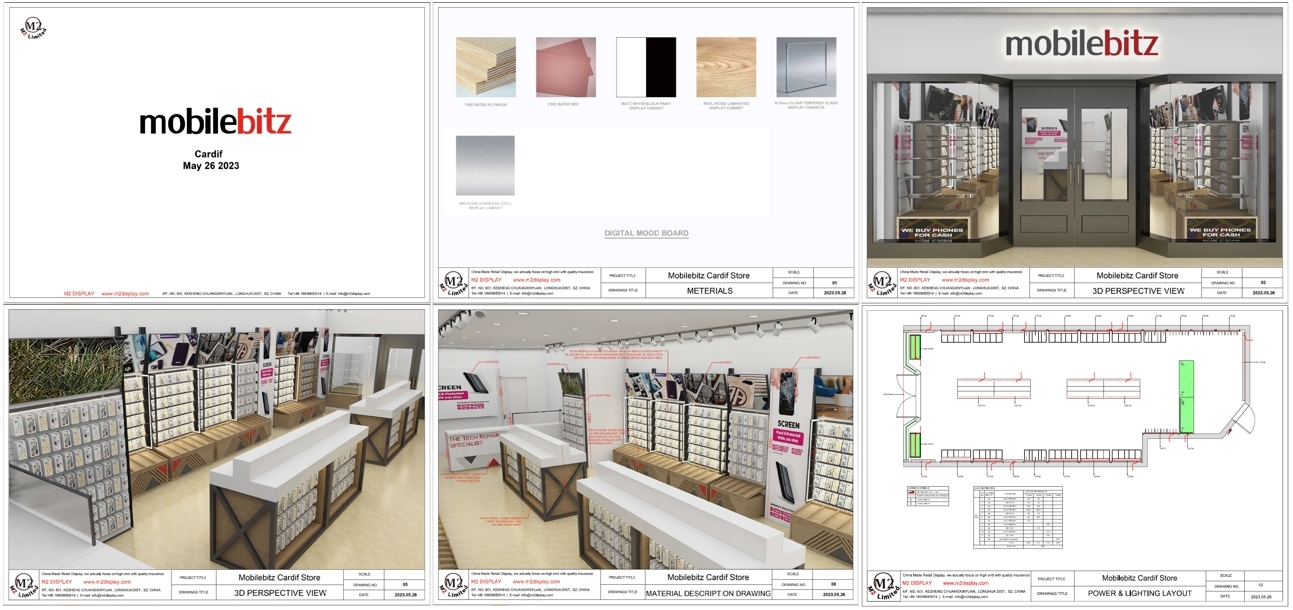Click the mobilebitz logo on cover page
The image size is (1293, 610).
[x=215, y=122]
